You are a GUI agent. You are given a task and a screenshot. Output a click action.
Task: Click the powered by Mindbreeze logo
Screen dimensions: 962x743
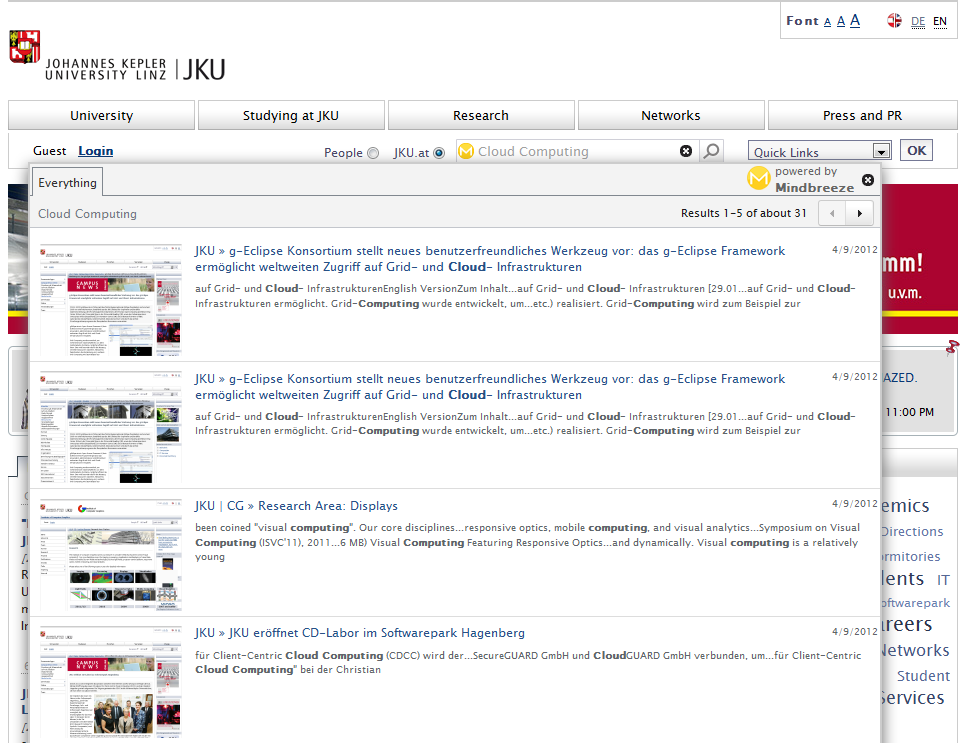coord(801,179)
